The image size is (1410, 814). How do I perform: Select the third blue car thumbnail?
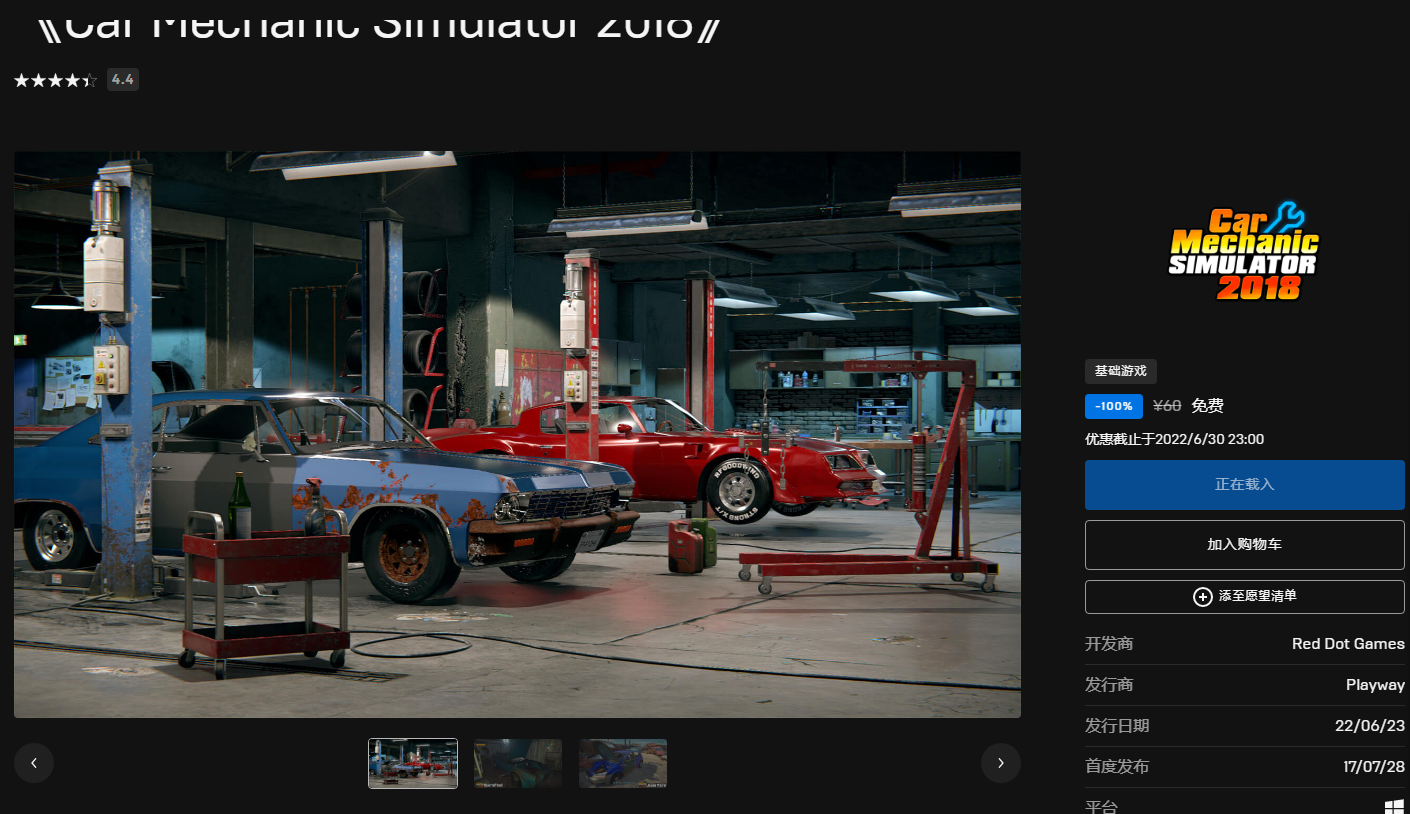pos(623,763)
